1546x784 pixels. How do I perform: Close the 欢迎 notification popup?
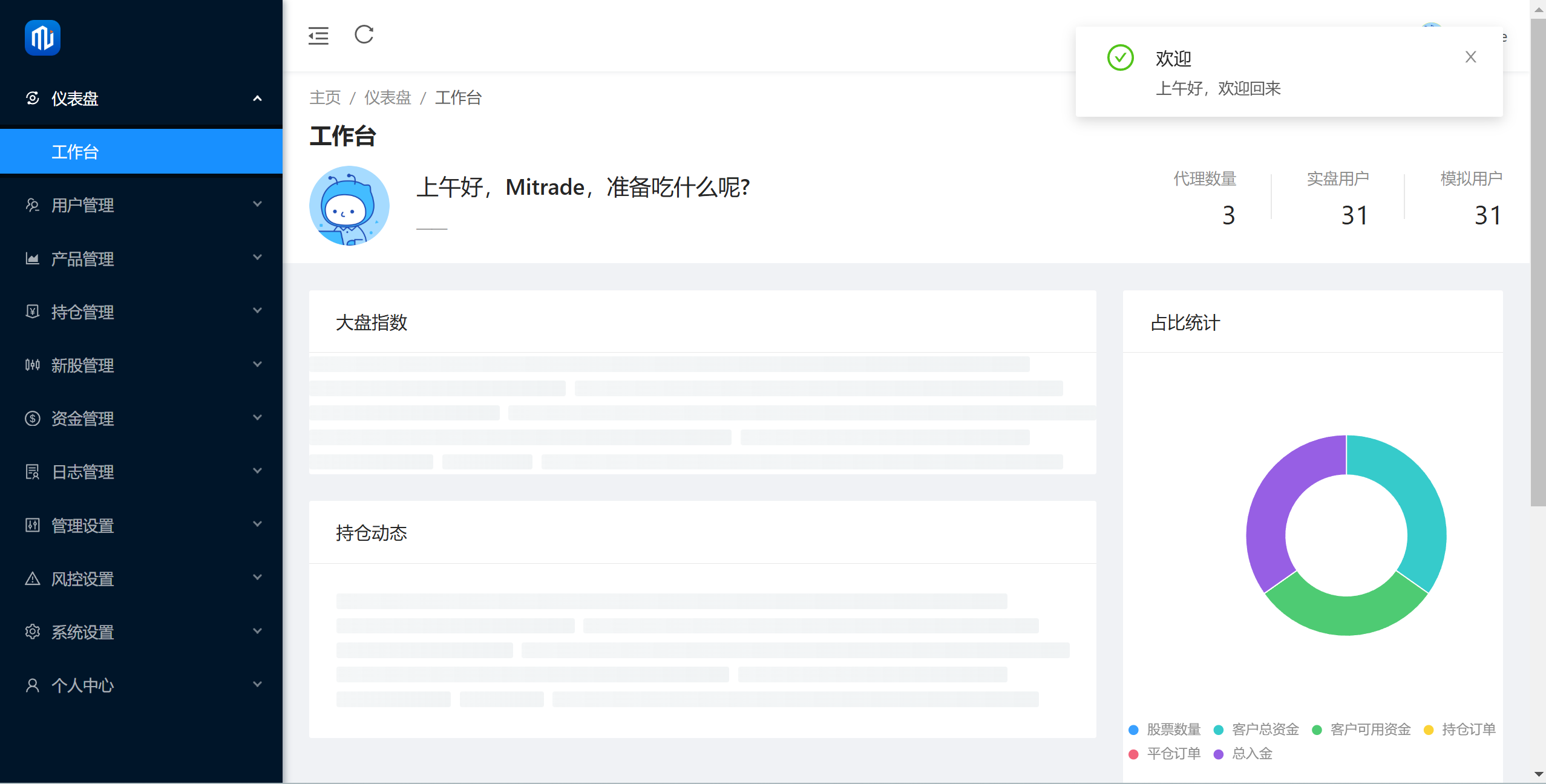pos(1470,57)
